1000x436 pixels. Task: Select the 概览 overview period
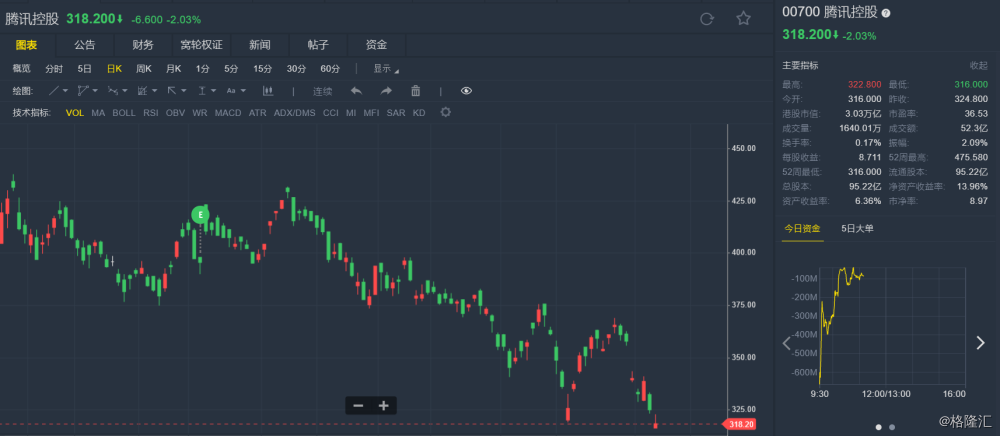[22, 69]
